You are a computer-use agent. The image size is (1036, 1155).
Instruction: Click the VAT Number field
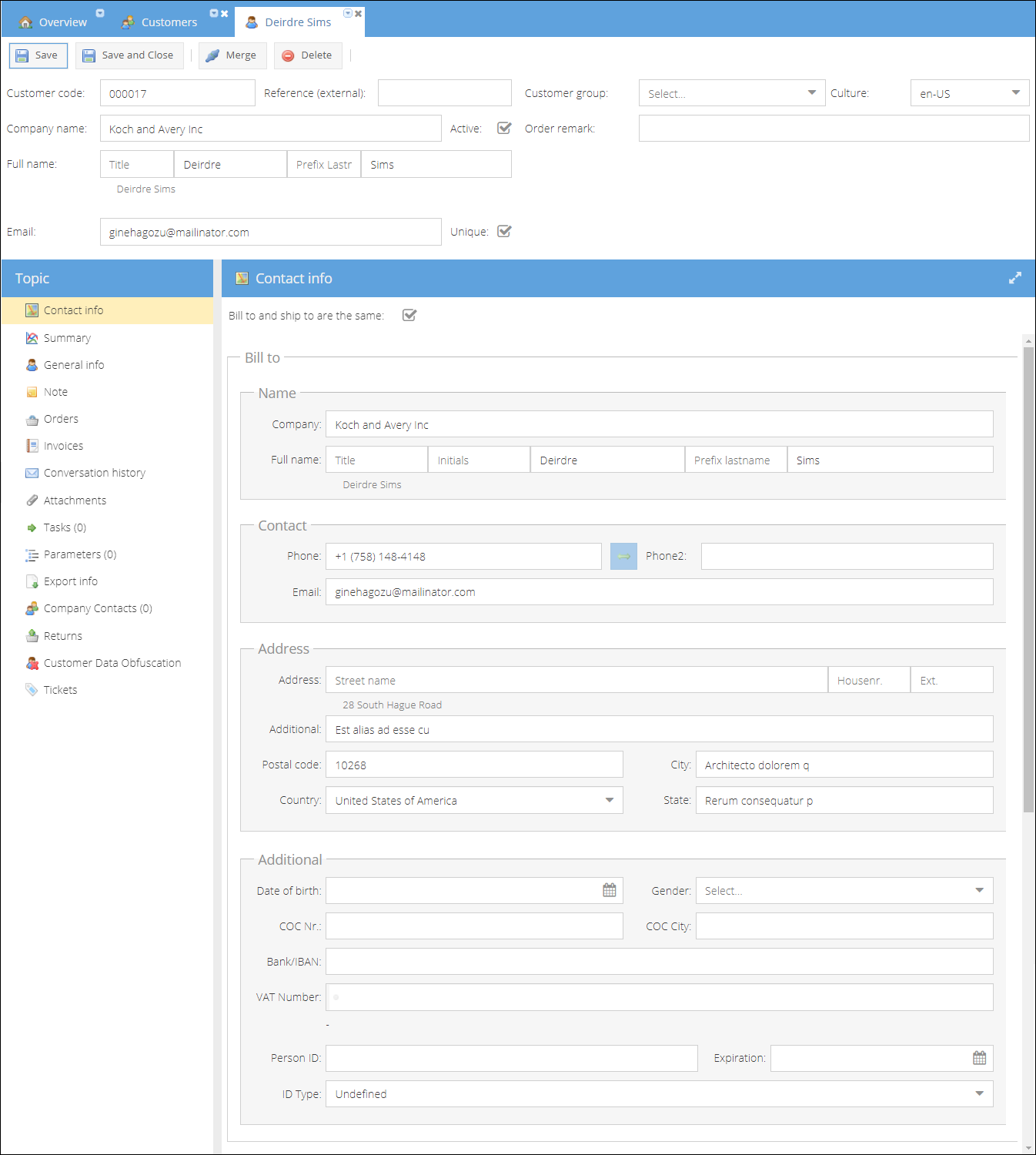coord(659,996)
